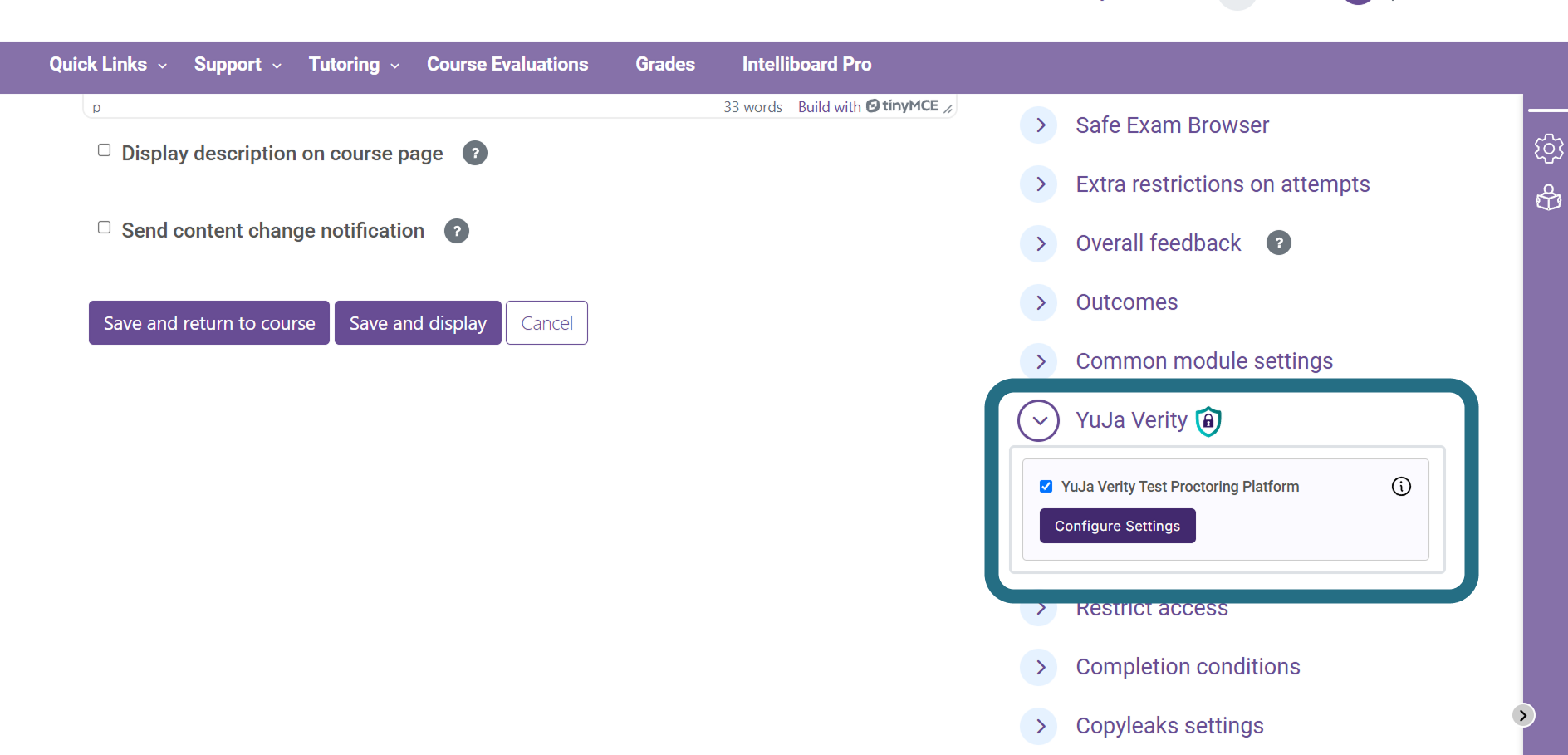Open Intelliboard Pro

[x=806, y=64]
